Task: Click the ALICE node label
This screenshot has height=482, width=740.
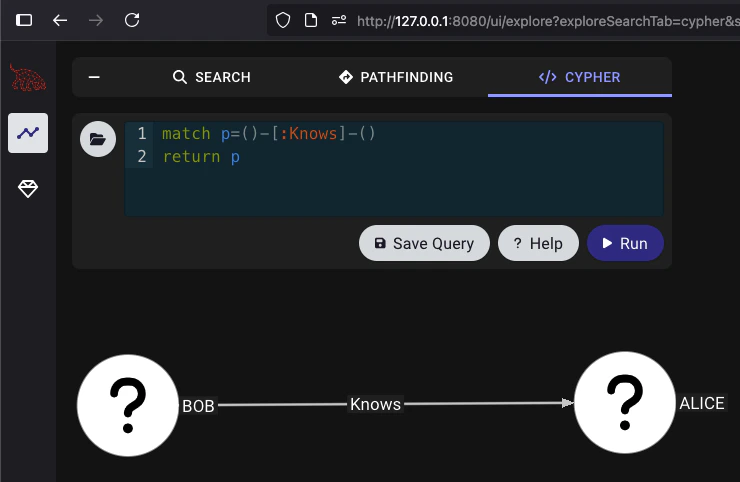Action: point(702,403)
